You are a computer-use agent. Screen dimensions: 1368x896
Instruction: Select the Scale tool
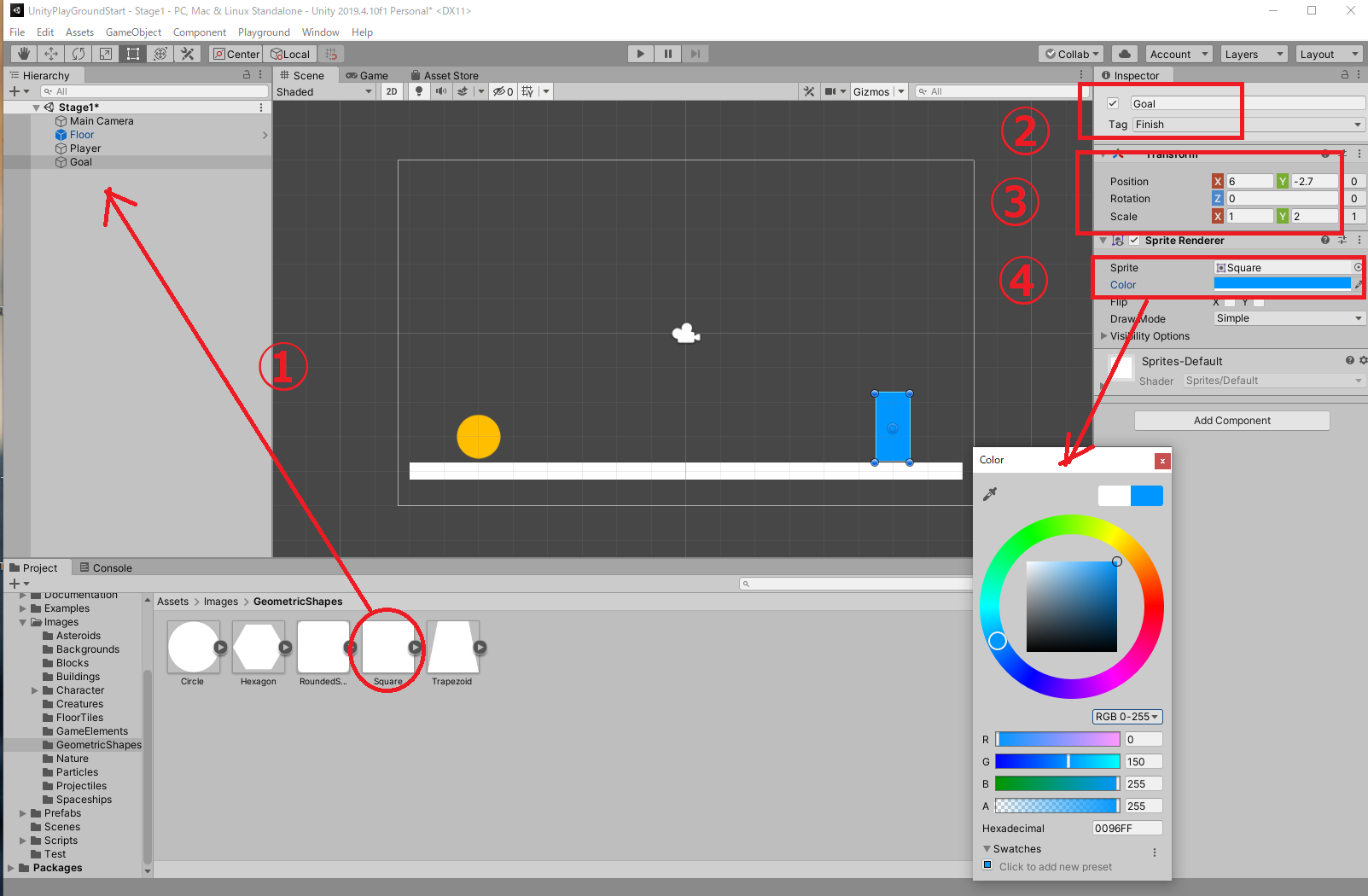click(x=106, y=54)
